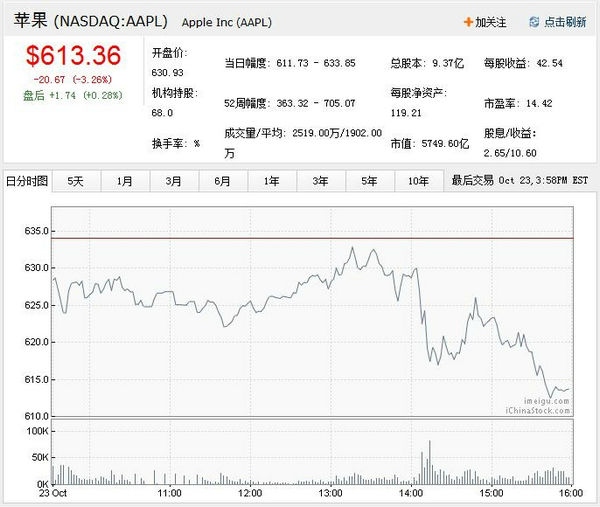Switch to the 1月 chart tab
The width and height of the screenshot is (600, 507).
(125, 181)
